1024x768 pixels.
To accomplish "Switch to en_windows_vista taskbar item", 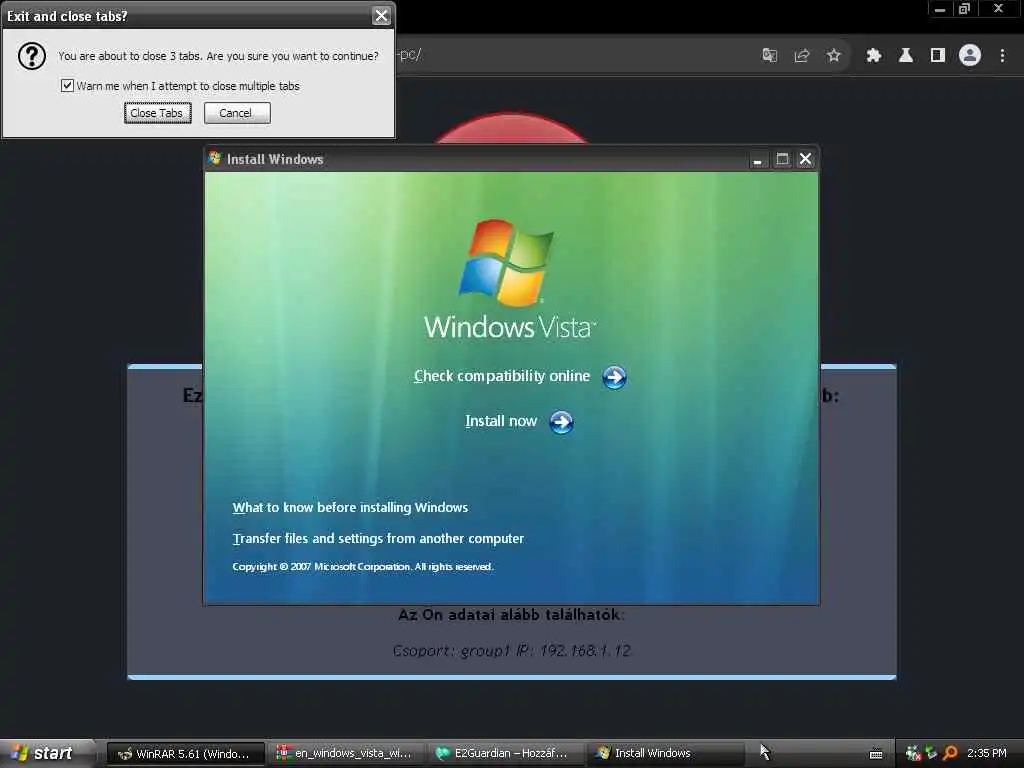I will [345, 754].
